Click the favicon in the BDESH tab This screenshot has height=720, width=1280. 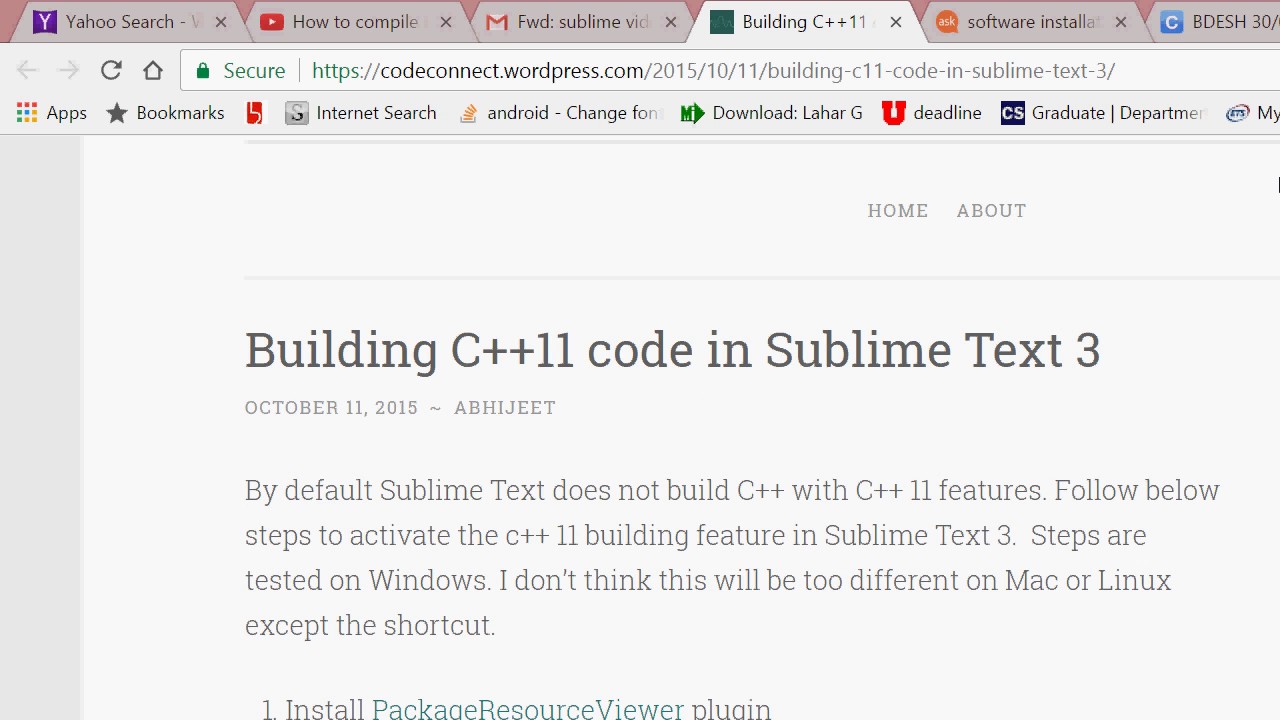[1171, 22]
